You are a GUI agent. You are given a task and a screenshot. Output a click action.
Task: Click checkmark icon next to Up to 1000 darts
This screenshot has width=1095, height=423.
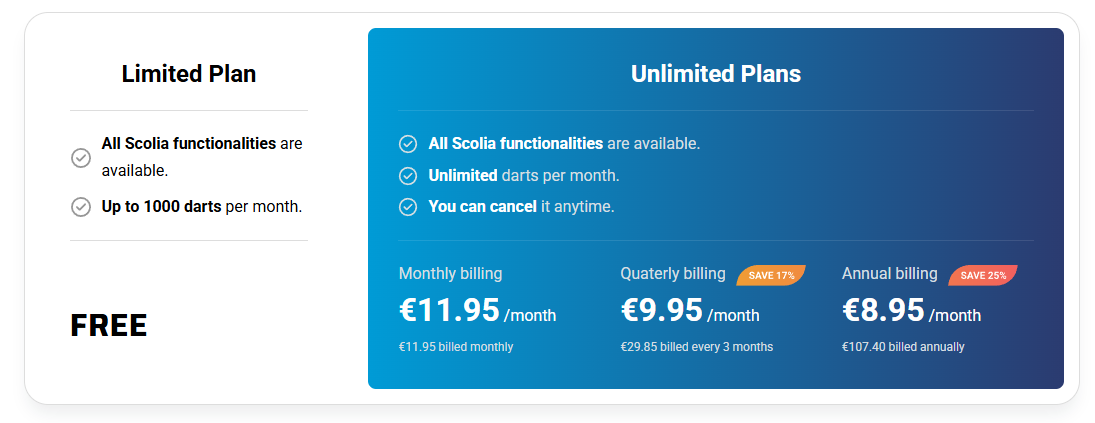tap(81, 207)
